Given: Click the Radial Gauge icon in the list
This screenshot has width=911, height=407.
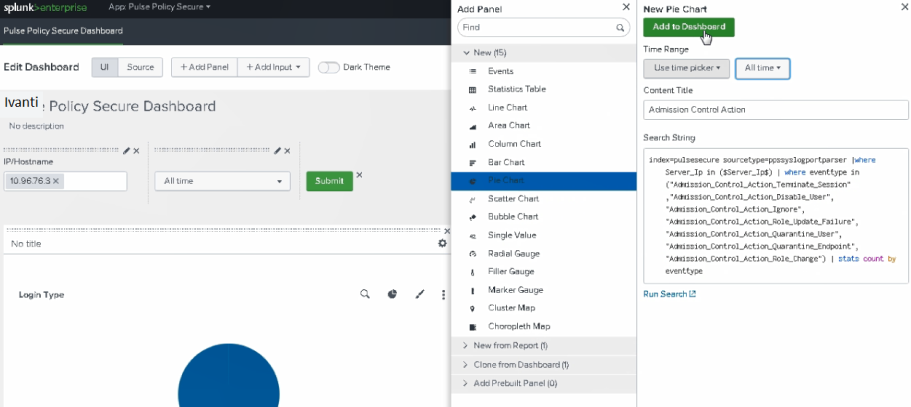Looking at the screenshot, I should point(473,253).
